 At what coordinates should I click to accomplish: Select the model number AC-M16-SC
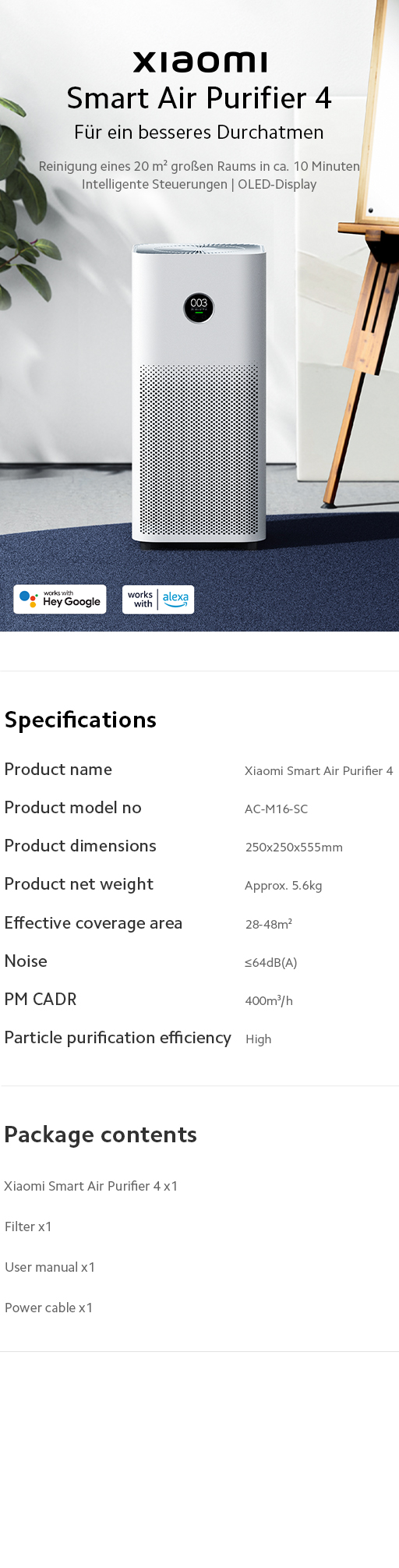click(276, 809)
